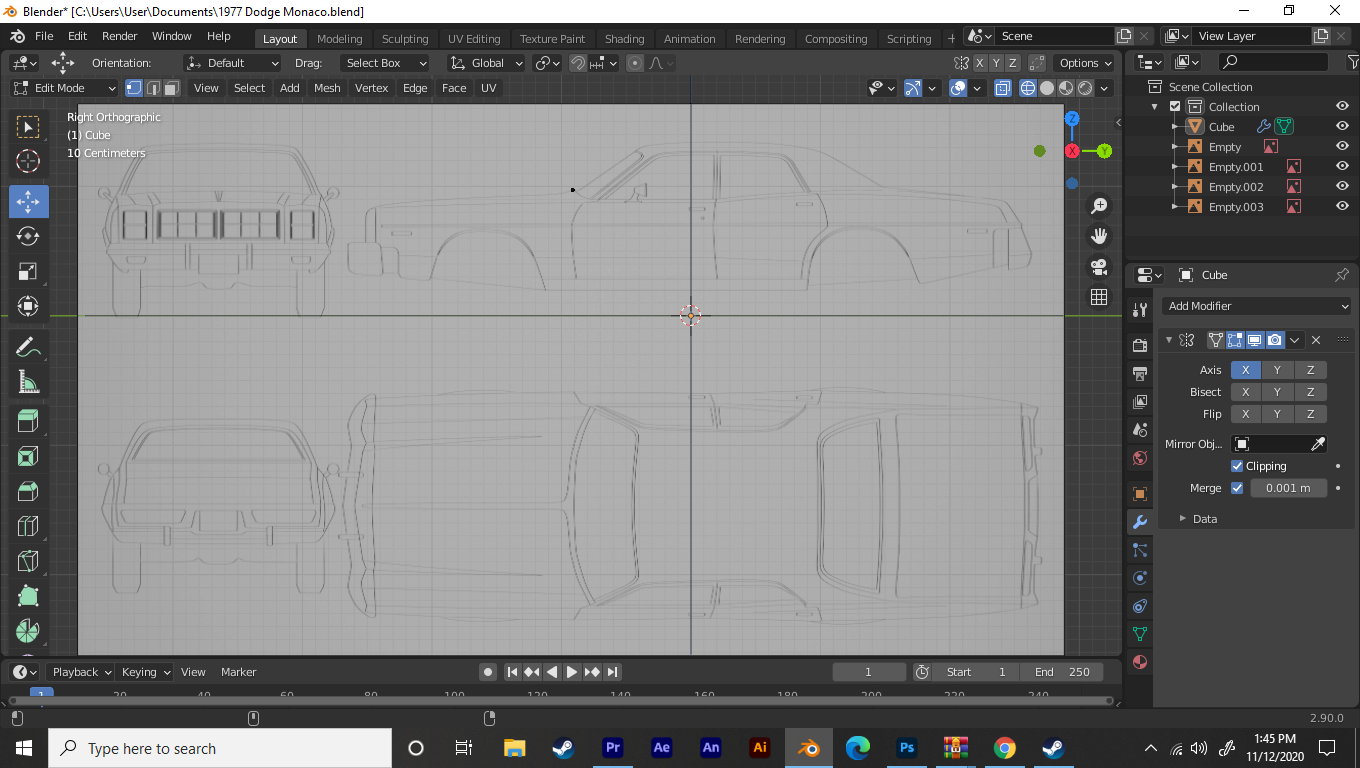Open the Mesh menu
The width and height of the screenshot is (1360, 768).
(x=327, y=88)
